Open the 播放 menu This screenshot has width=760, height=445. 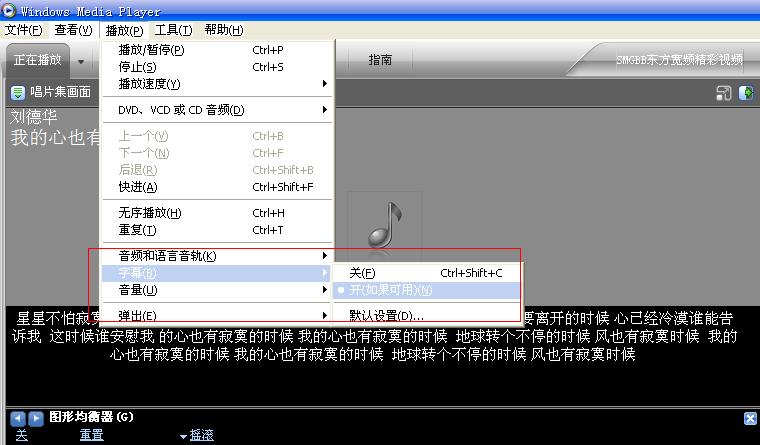point(124,30)
